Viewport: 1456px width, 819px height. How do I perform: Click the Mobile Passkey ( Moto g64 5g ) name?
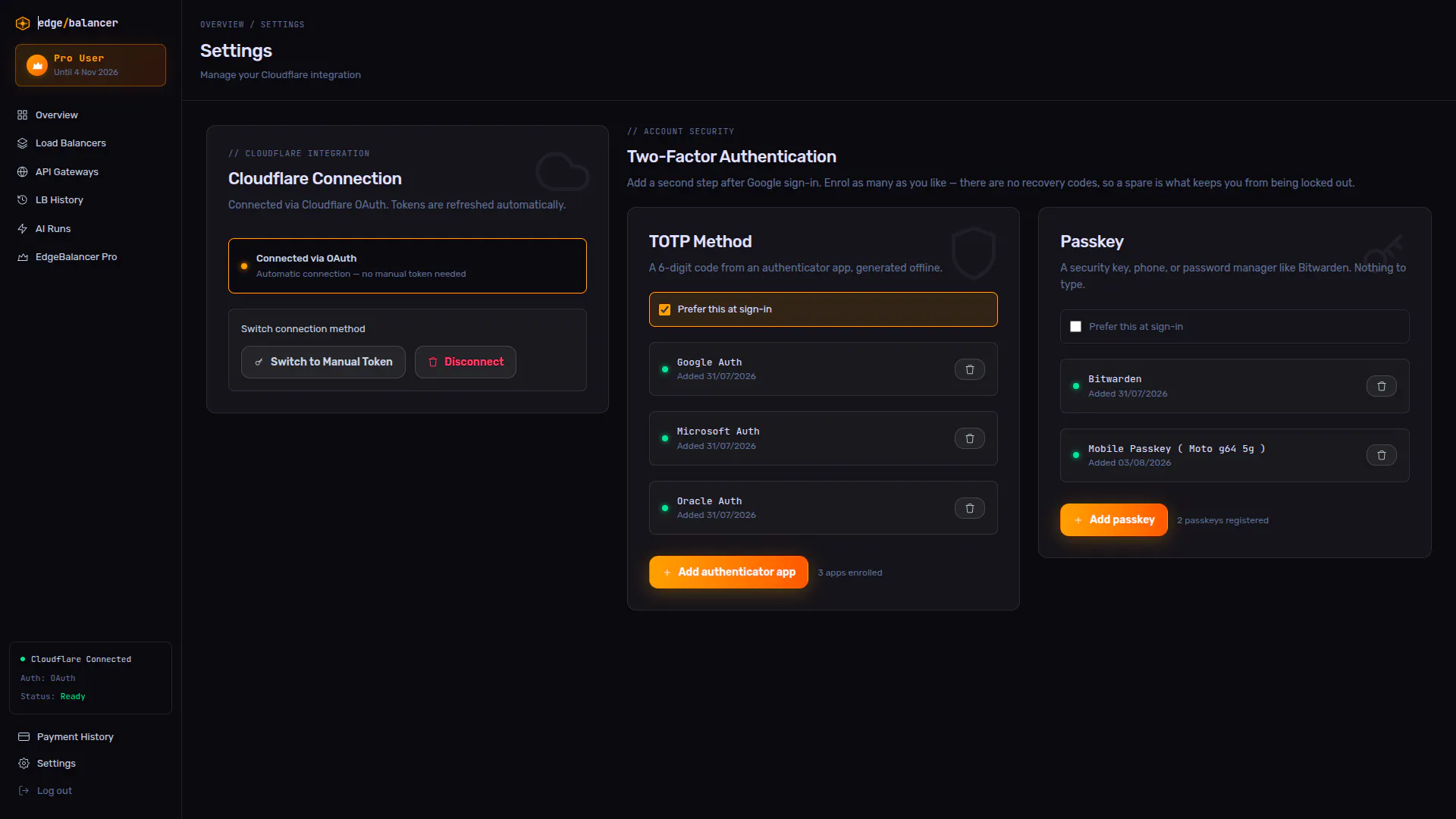point(1177,449)
